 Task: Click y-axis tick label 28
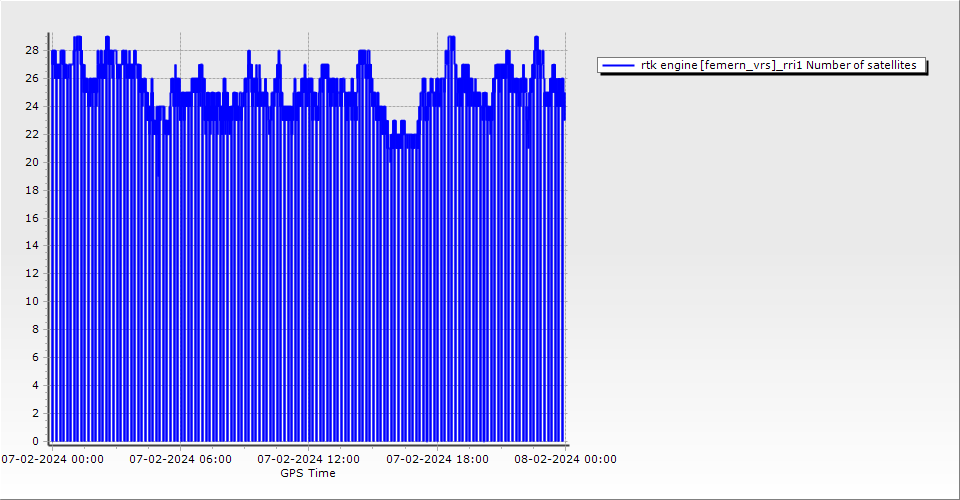pos(32,50)
